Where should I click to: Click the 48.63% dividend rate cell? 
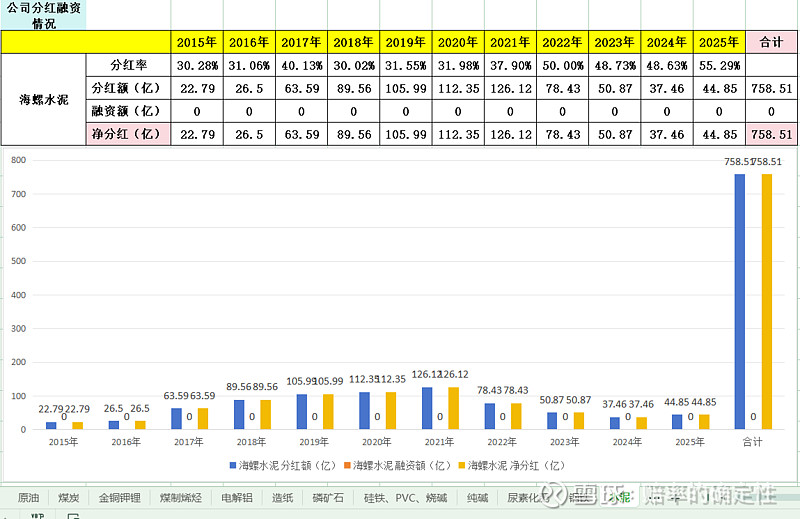tap(667, 65)
